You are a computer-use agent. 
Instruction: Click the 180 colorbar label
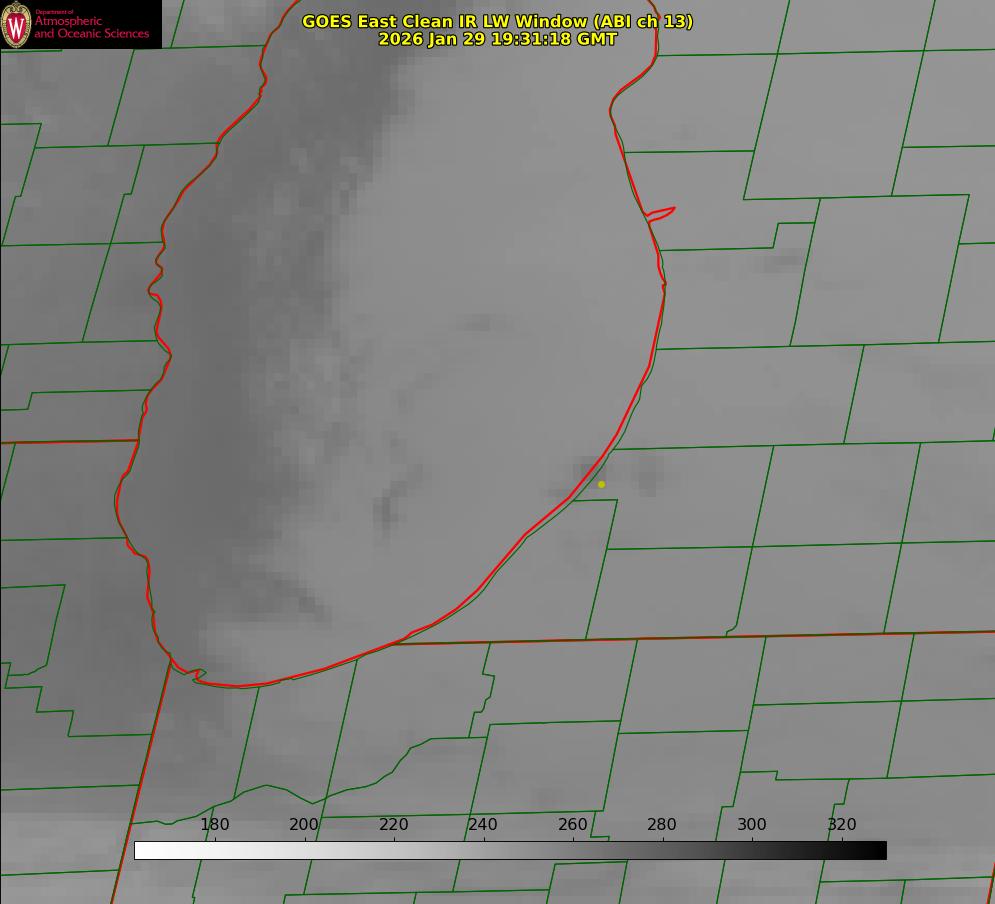pyautogui.click(x=214, y=824)
